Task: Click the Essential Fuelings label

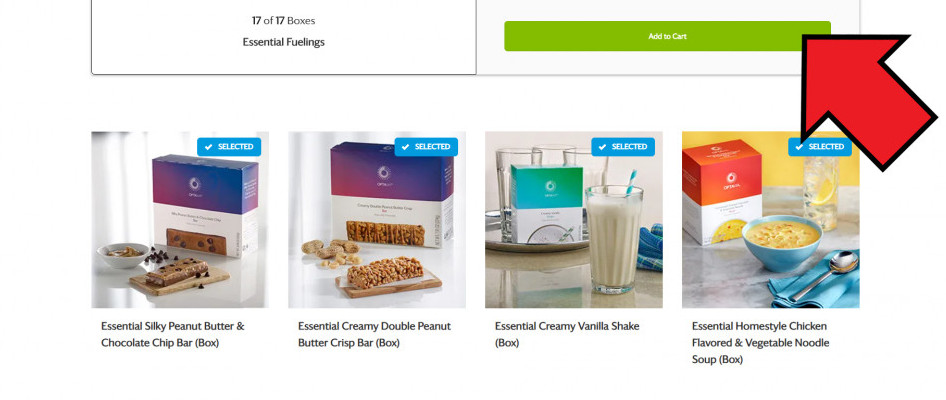Action: (284, 42)
